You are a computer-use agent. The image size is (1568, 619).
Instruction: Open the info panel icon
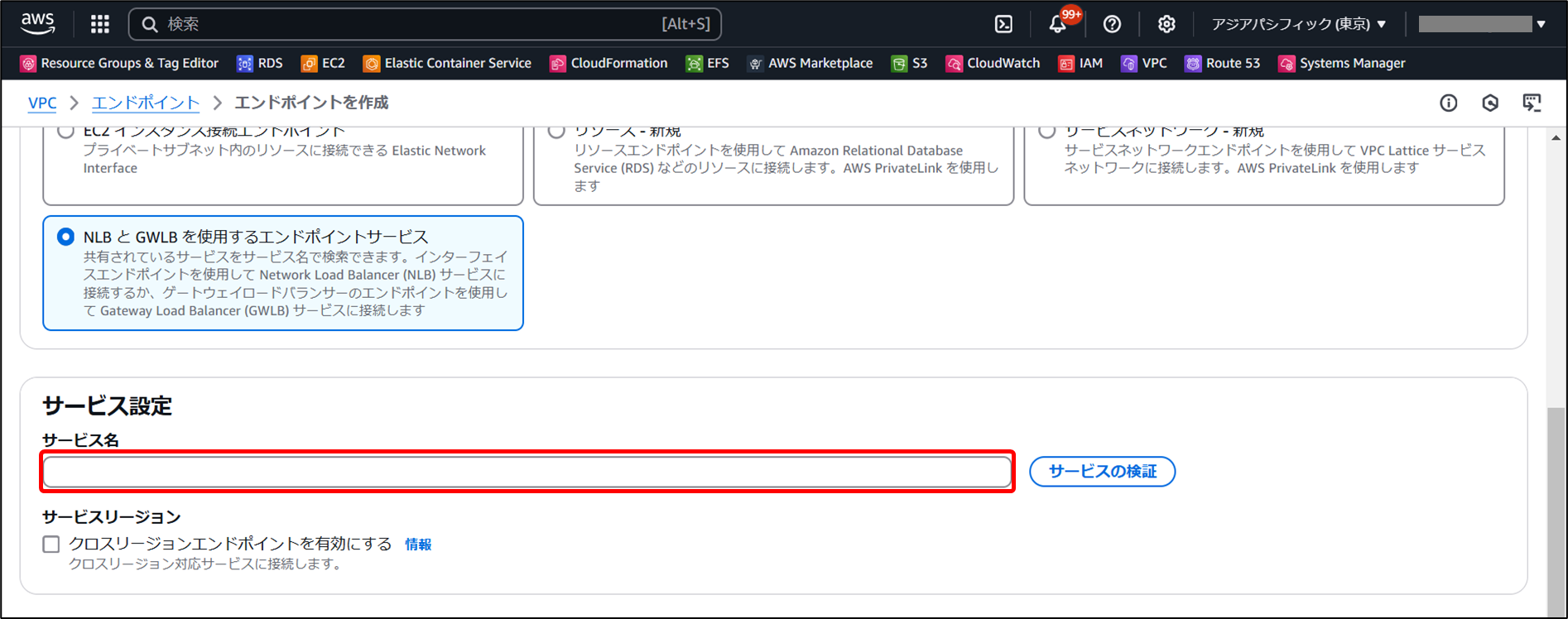1449,103
